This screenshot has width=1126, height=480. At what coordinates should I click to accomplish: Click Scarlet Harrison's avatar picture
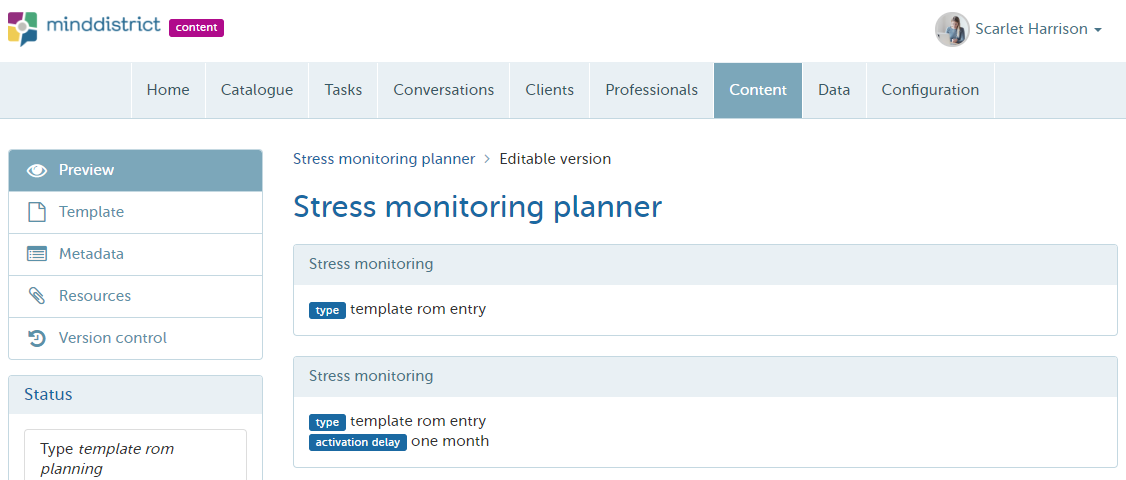[952, 29]
